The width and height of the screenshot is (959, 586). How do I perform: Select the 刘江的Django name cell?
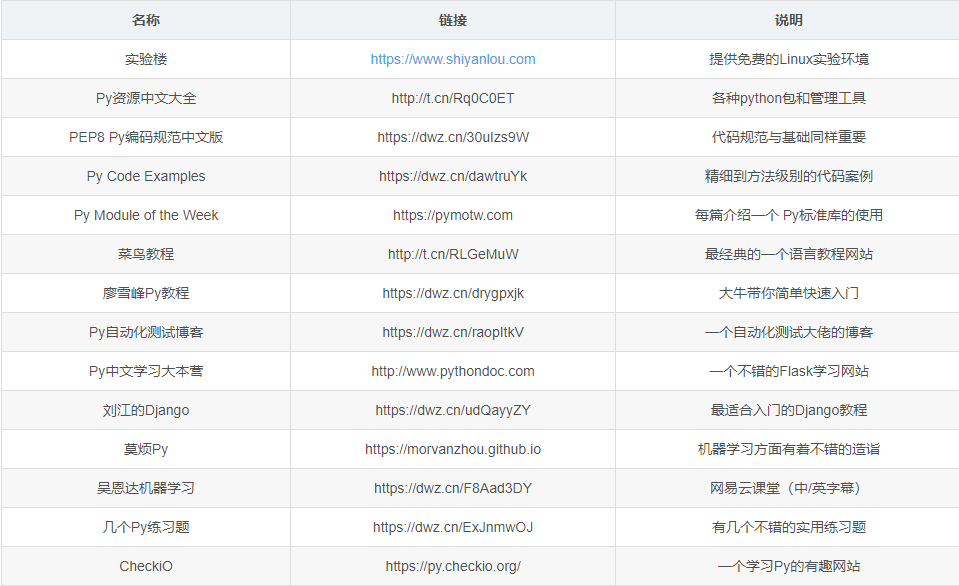point(146,410)
